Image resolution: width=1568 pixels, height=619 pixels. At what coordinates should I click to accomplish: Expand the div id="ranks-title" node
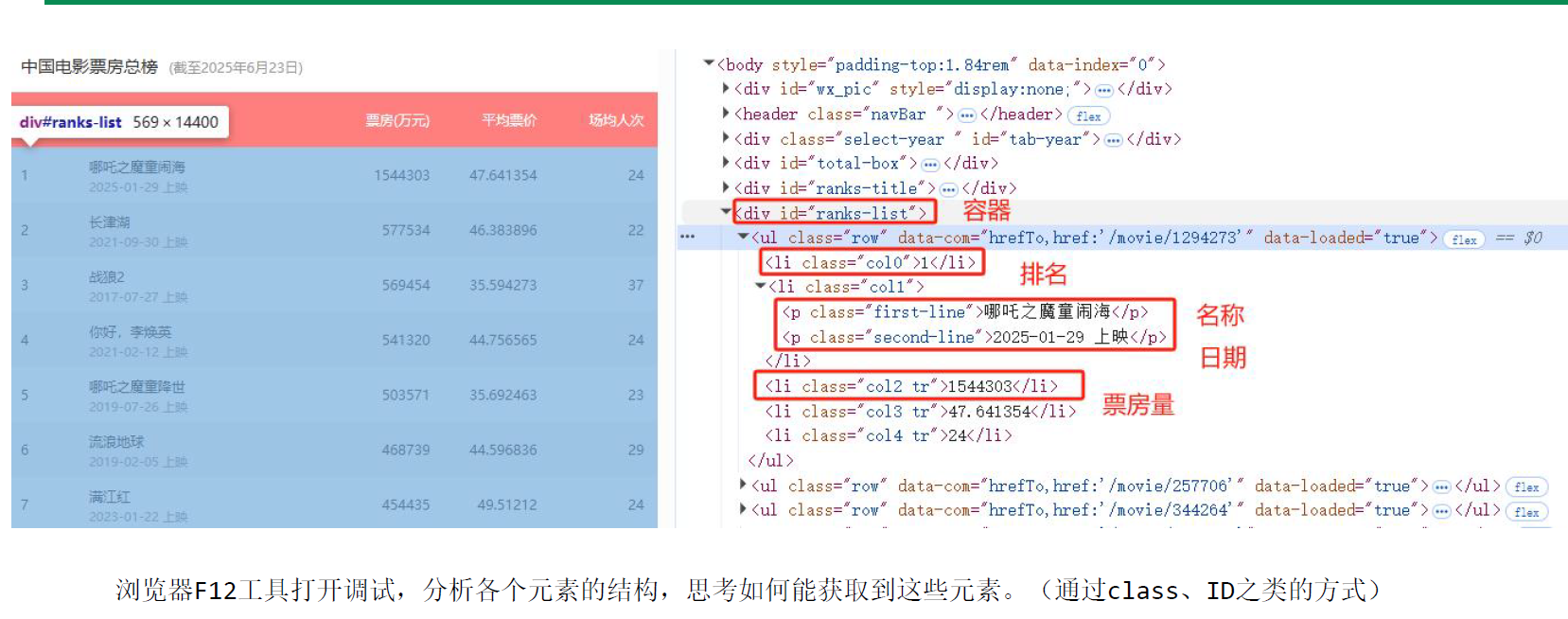(x=726, y=187)
